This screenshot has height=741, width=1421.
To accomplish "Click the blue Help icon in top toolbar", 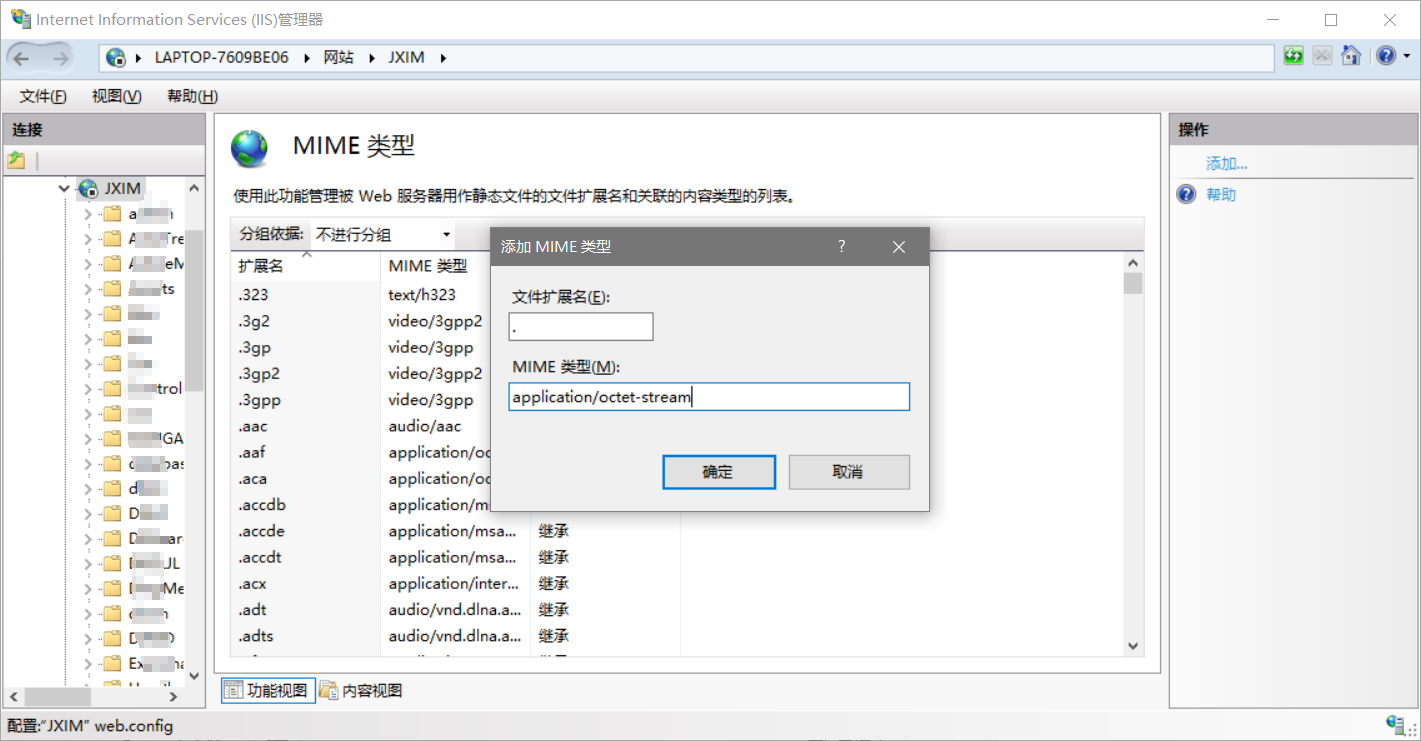I will 1384,56.
